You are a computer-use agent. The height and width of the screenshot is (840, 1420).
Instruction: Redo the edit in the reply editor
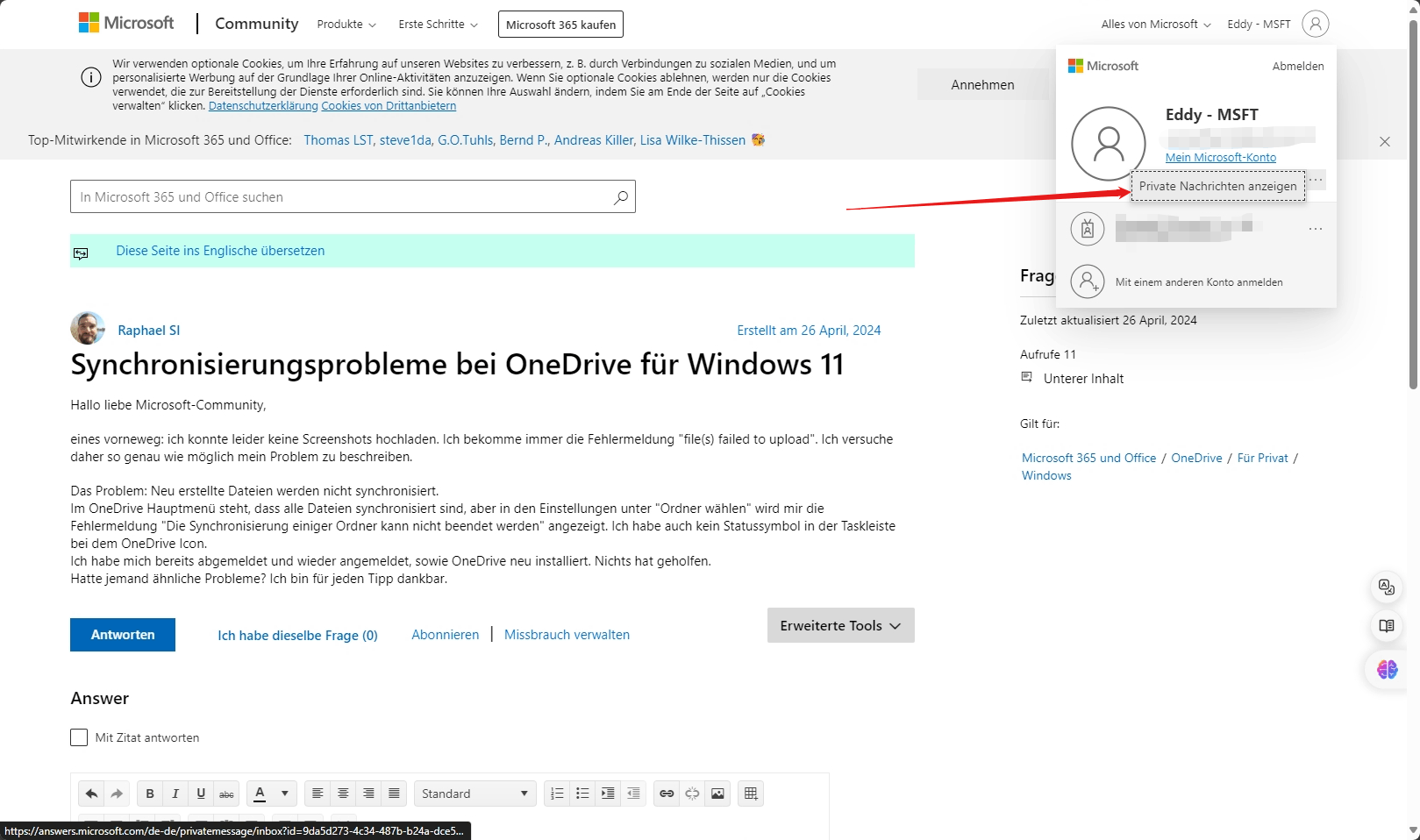(117, 794)
